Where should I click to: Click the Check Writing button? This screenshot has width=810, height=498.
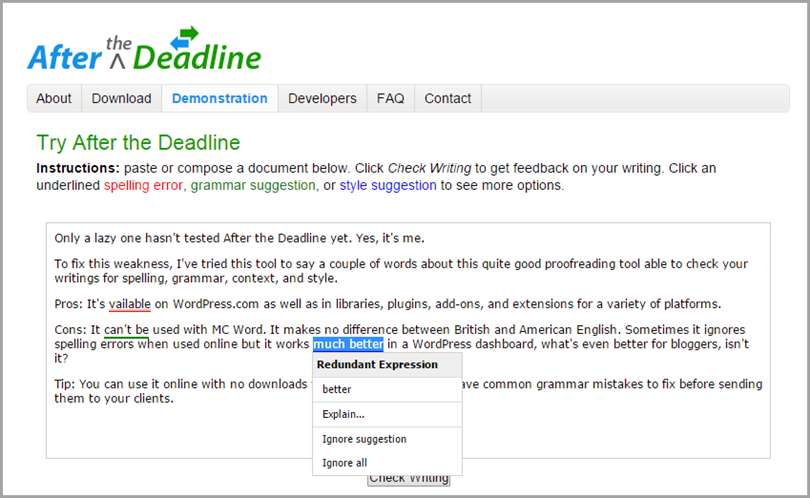coord(408,479)
